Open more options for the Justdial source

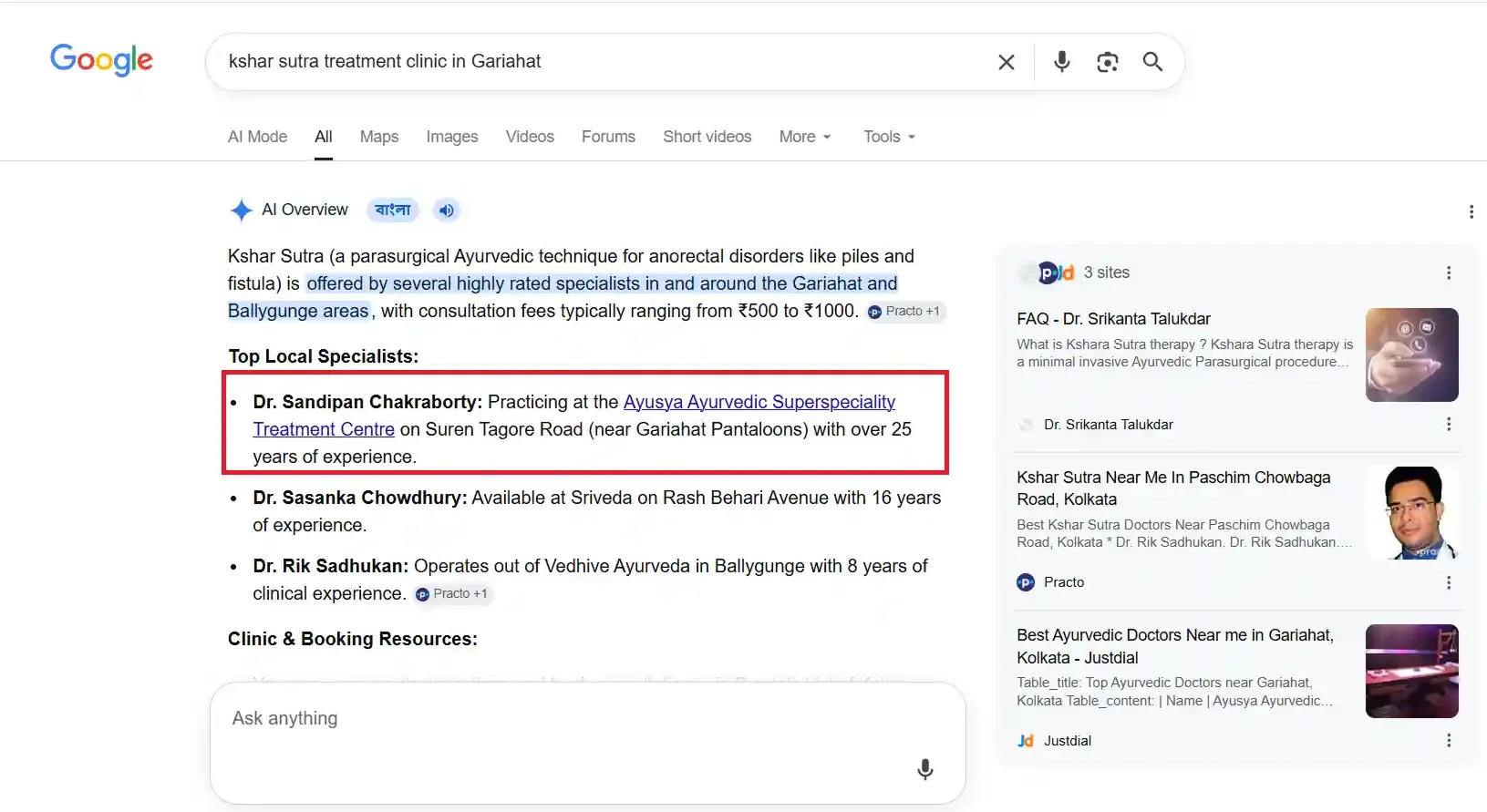pos(1449,741)
